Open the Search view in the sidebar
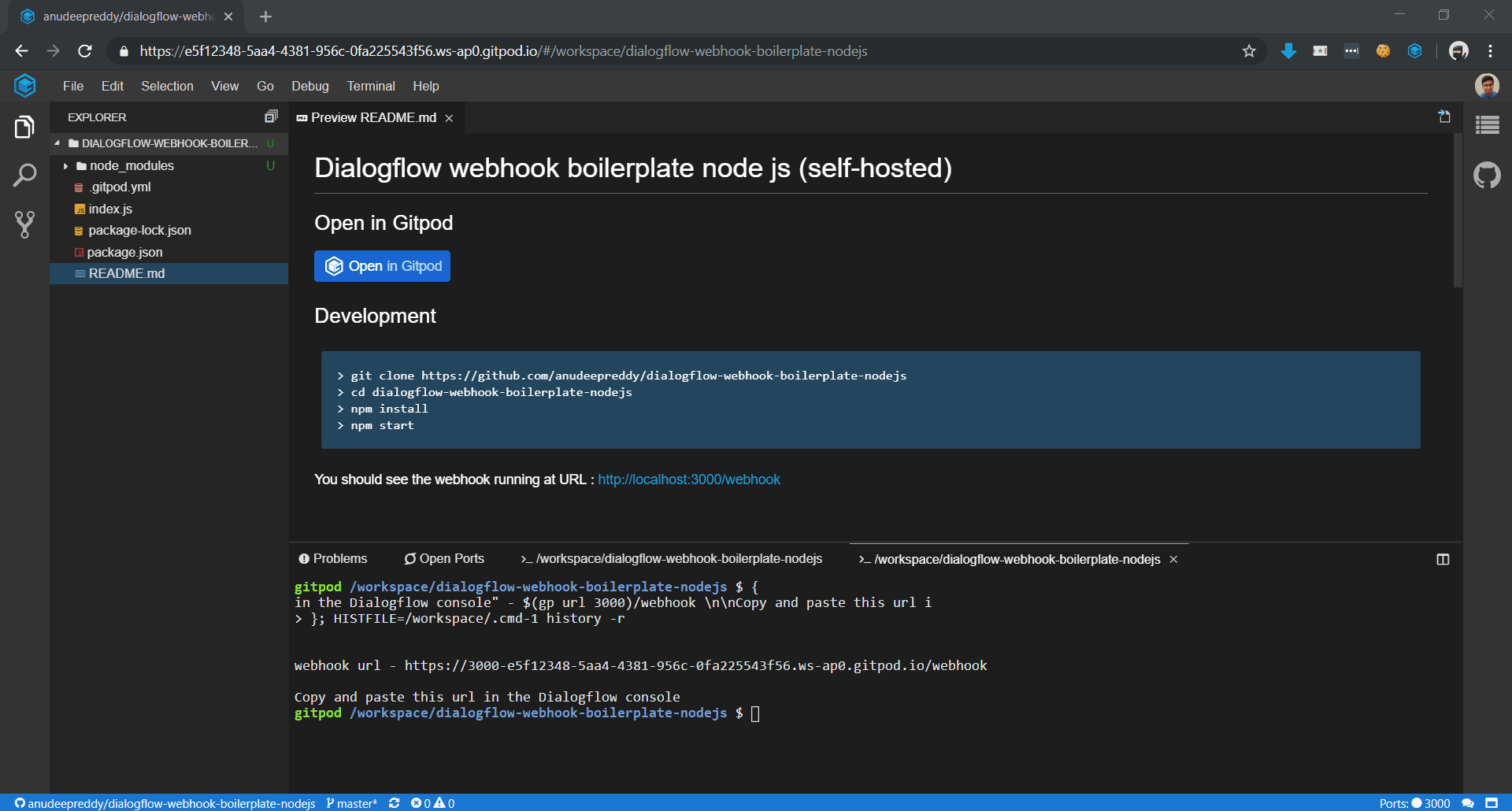Viewport: 1512px width, 811px height. coord(24,175)
